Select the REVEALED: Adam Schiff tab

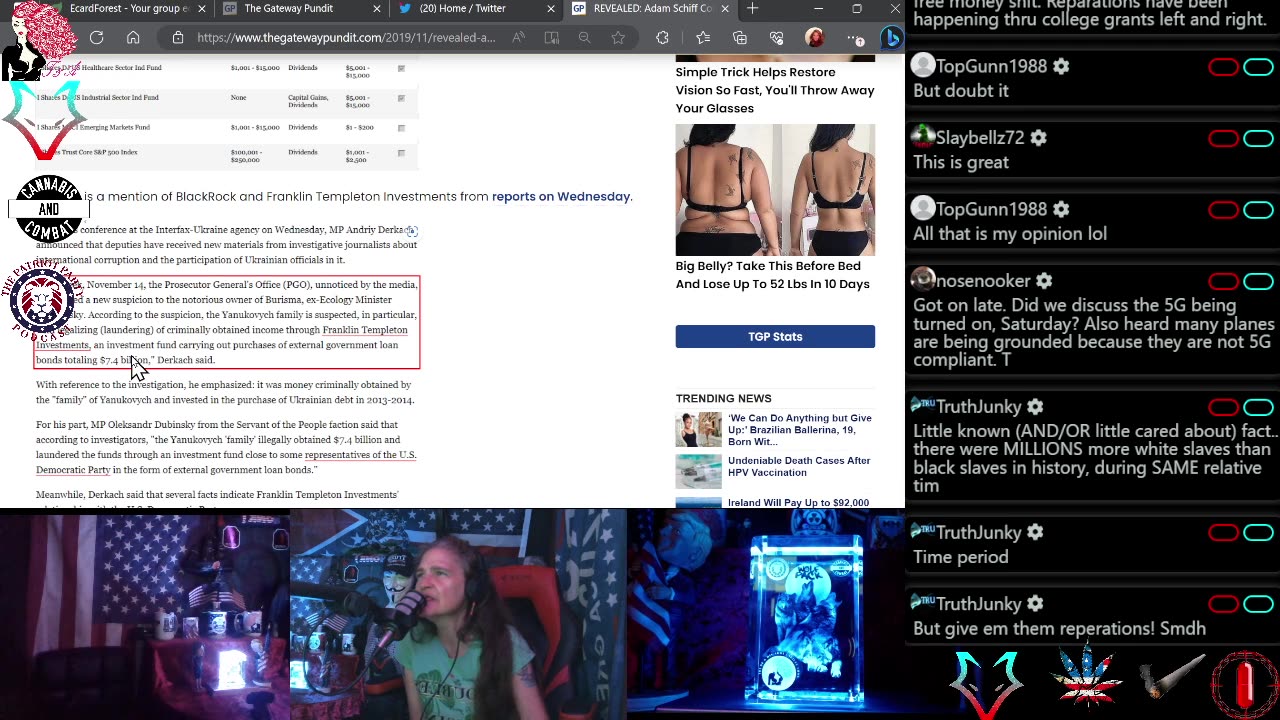point(649,9)
